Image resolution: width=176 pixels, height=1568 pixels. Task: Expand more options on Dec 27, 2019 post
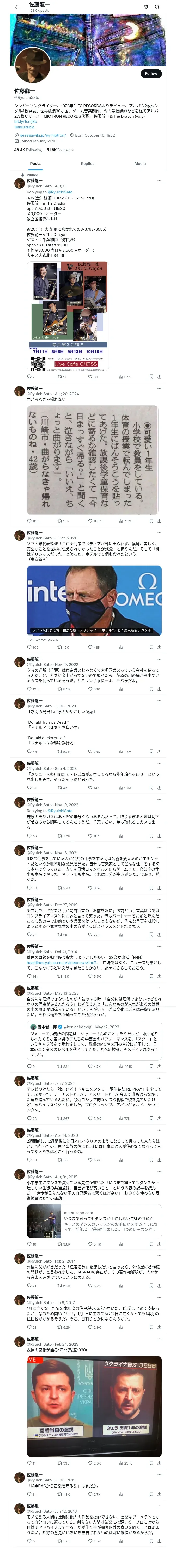[x=159, y=899]
